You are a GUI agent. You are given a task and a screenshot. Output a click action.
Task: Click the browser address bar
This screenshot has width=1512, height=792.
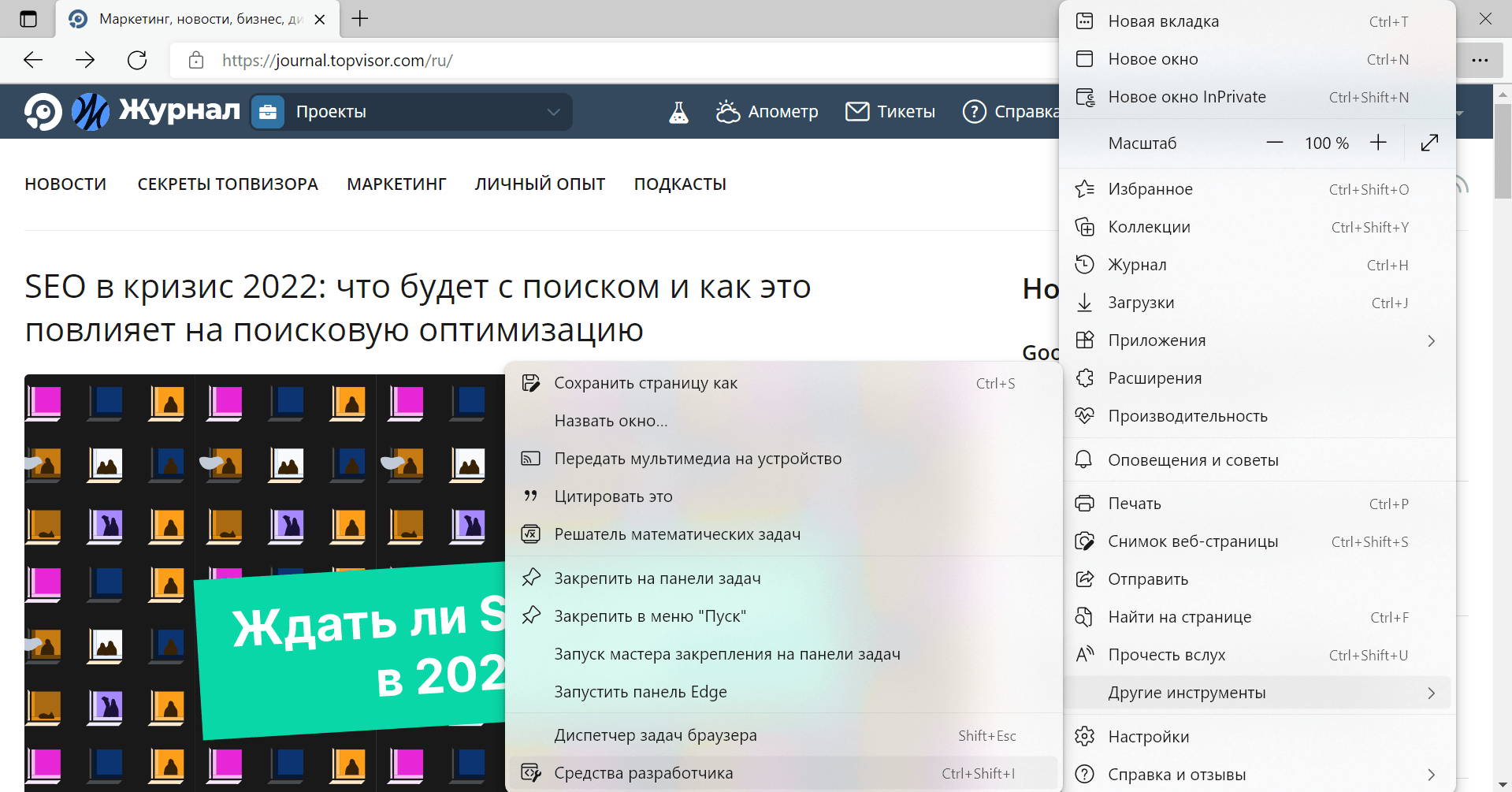(552, 59)
